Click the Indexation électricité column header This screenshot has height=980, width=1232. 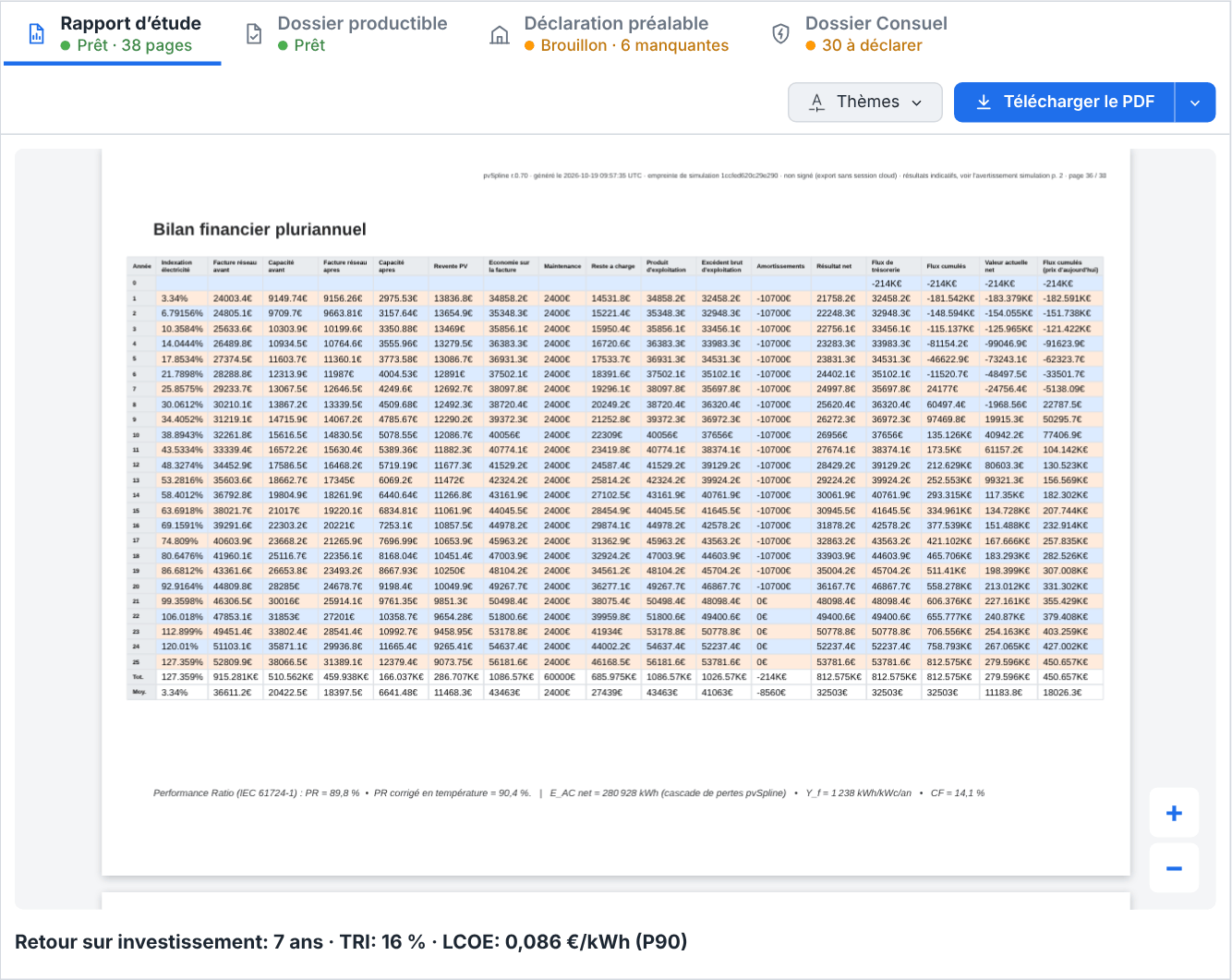(182, 266)
